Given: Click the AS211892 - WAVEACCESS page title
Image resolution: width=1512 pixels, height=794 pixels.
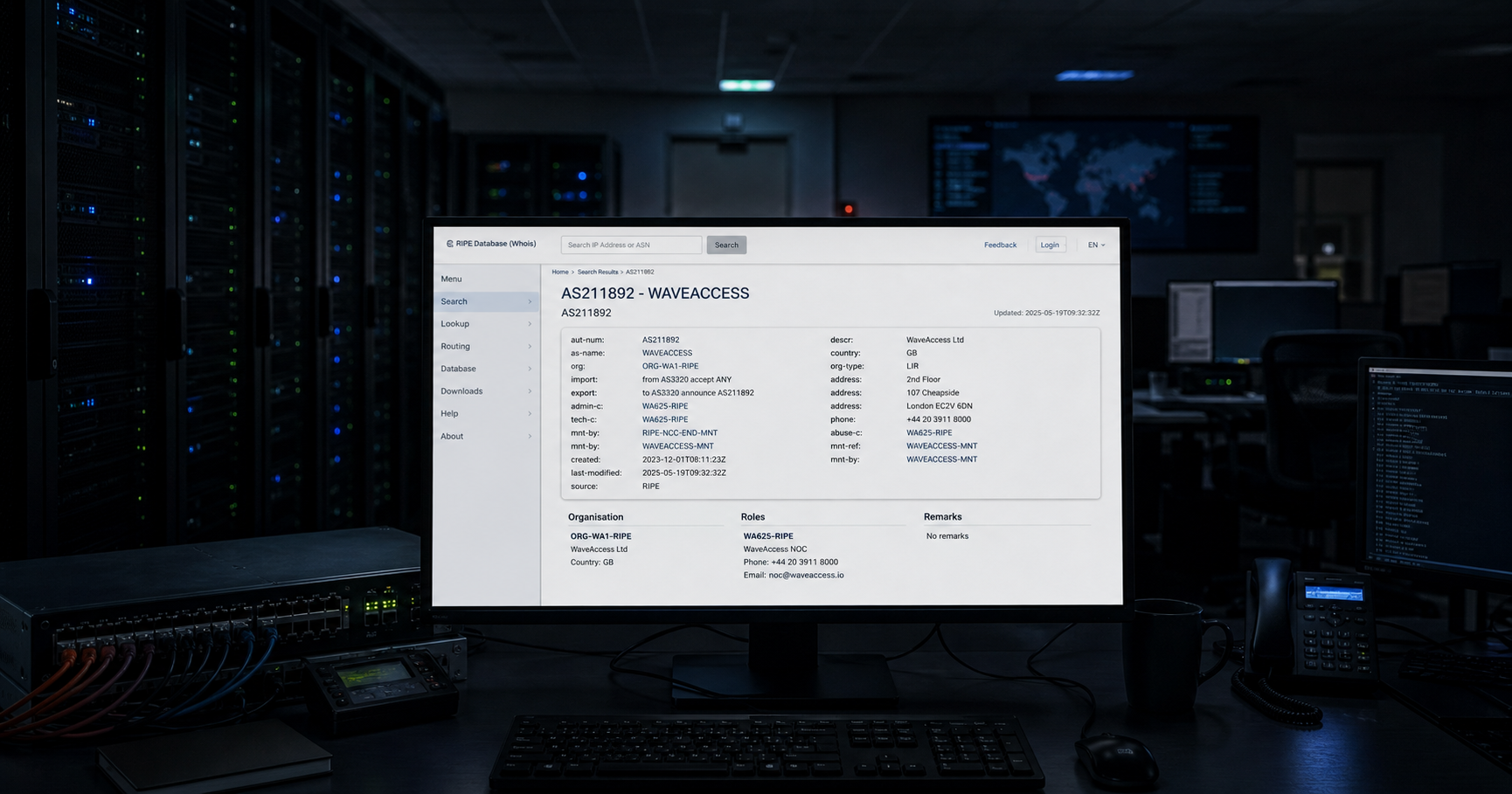Looking at the screenshot, I should coord(655,293).
